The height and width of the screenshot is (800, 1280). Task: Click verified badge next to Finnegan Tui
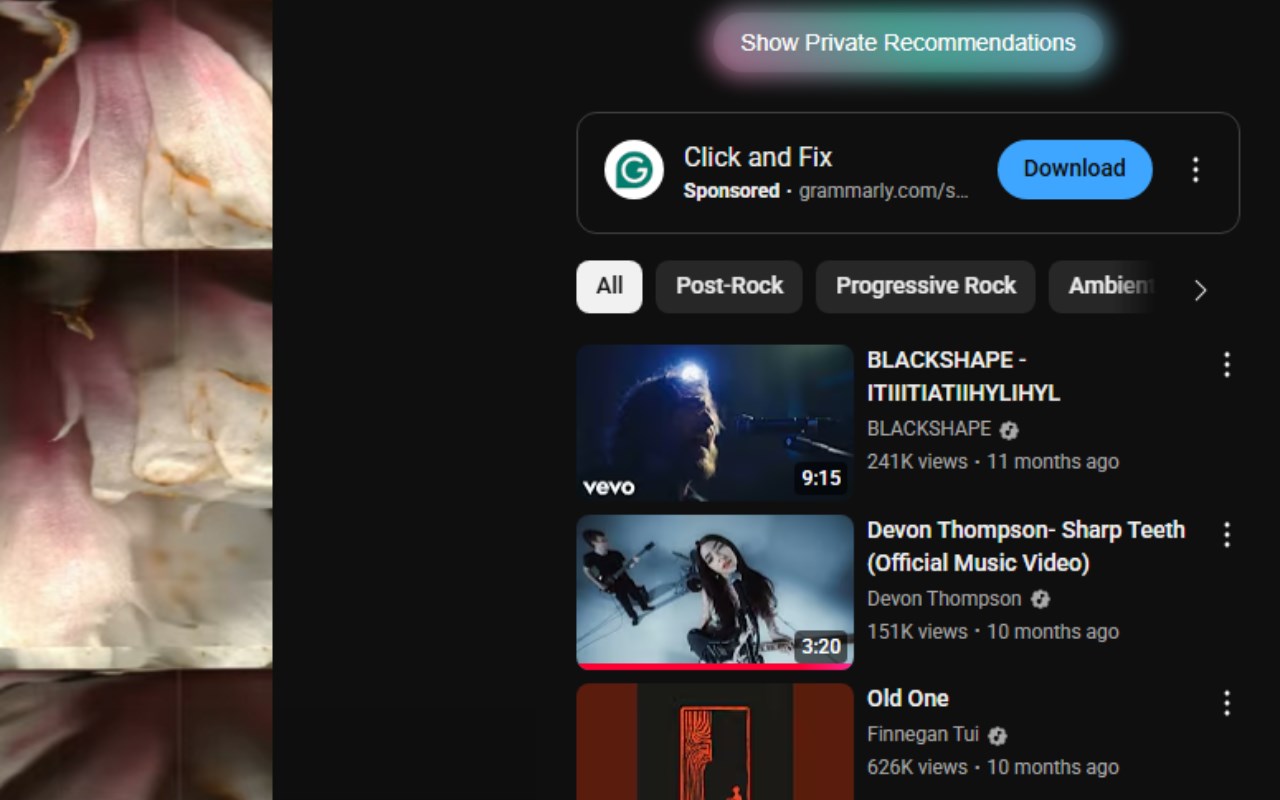point(997,736)
